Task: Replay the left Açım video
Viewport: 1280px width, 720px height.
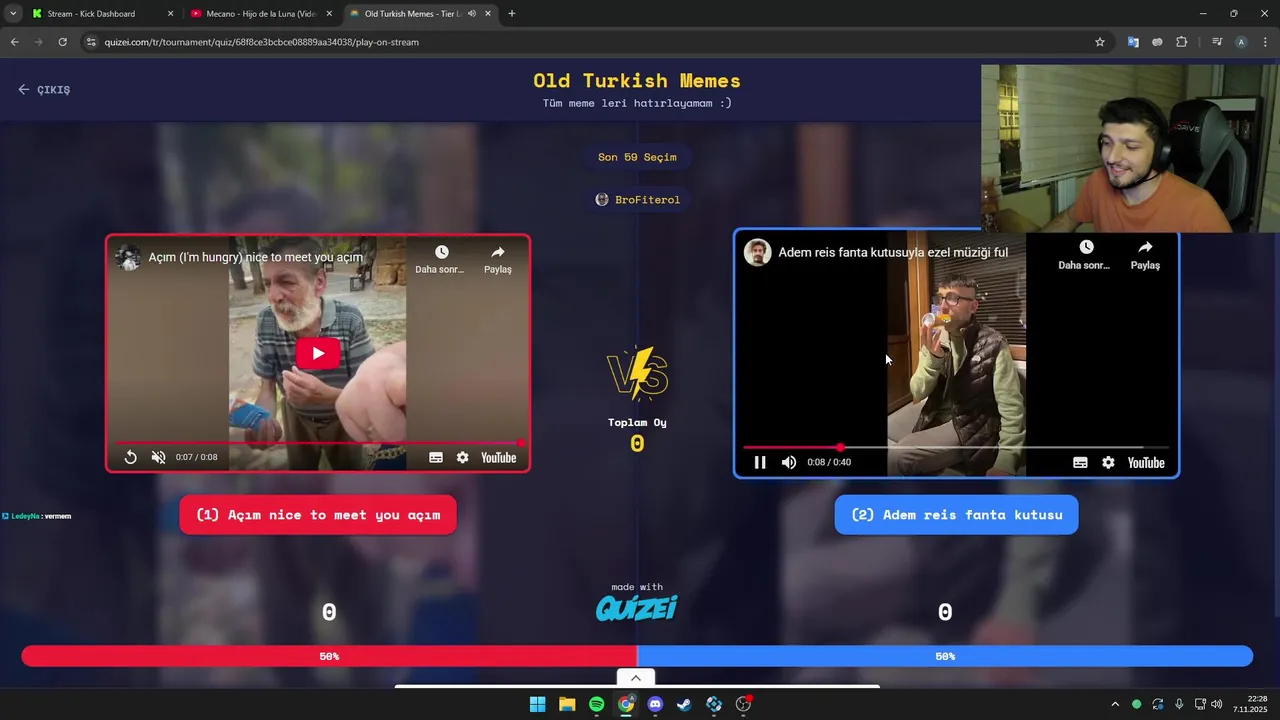Action: (x=130, y=457)
